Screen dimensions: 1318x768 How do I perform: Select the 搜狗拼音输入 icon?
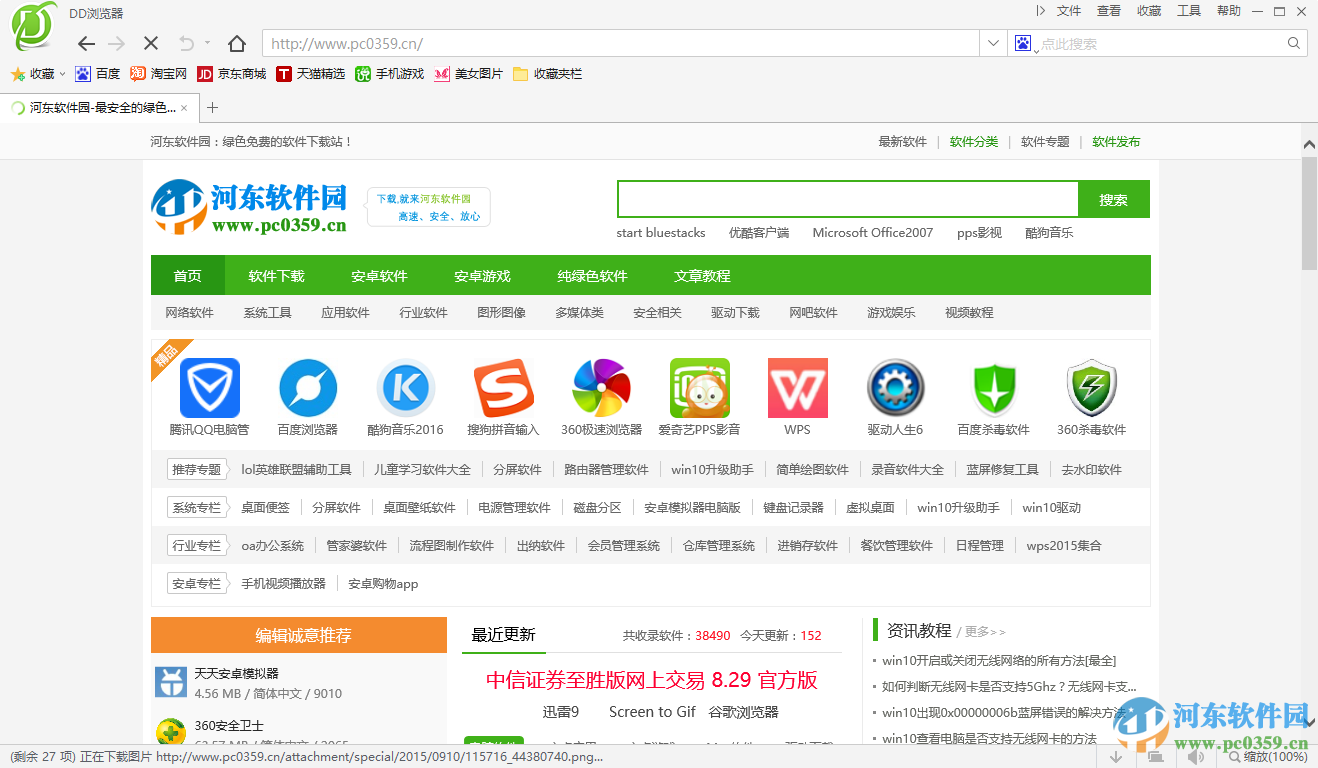coord(503,388)
